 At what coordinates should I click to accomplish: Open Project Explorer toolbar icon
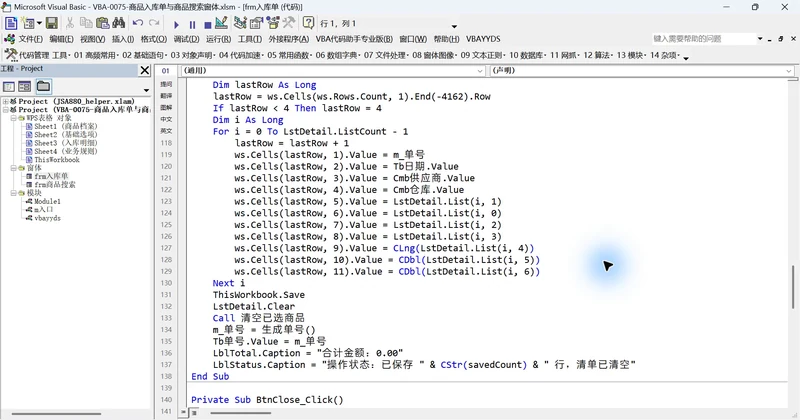(x=240, y=23)
